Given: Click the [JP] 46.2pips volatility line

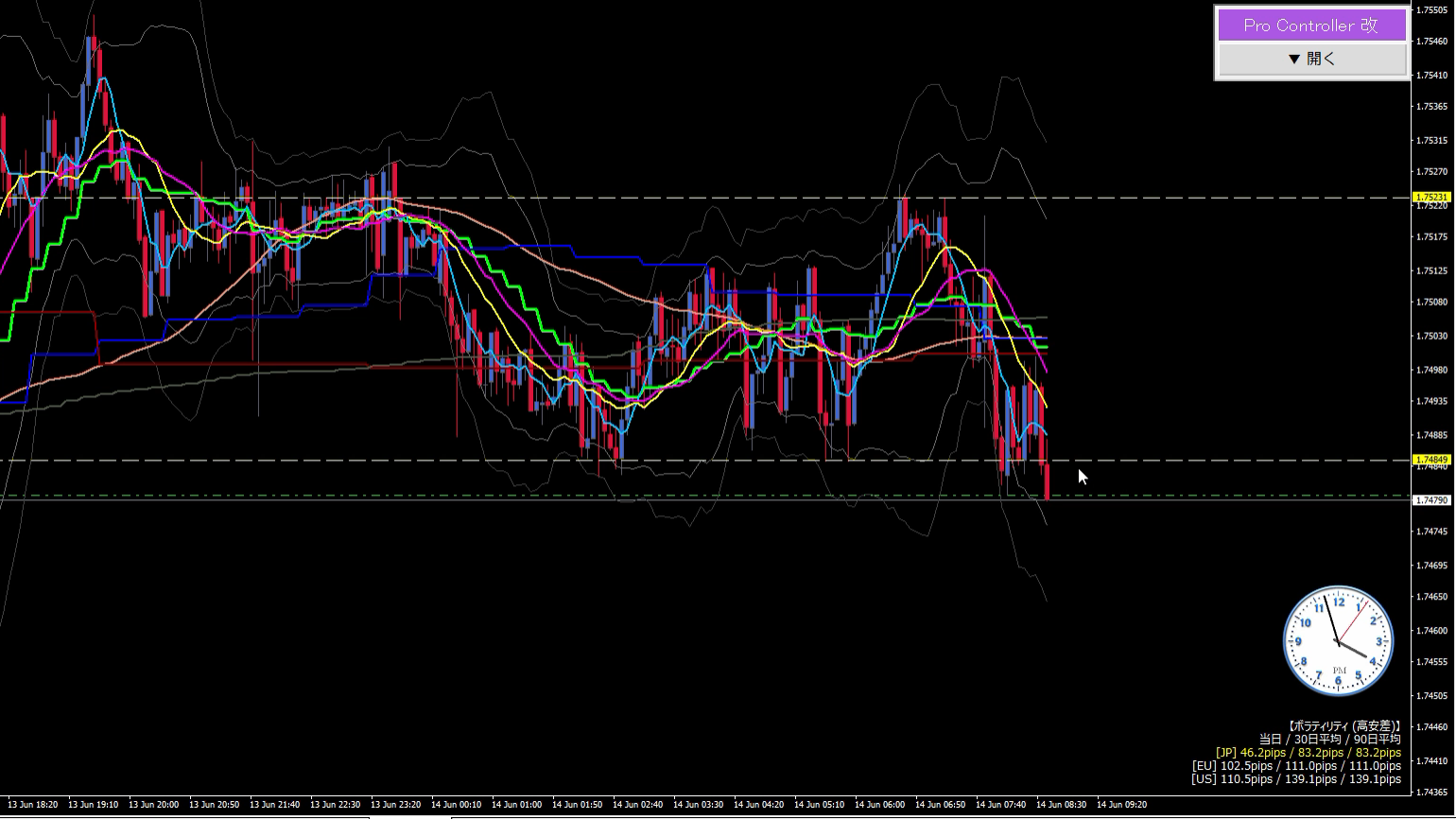Looking at the screenshot, I should (1309, 753).
